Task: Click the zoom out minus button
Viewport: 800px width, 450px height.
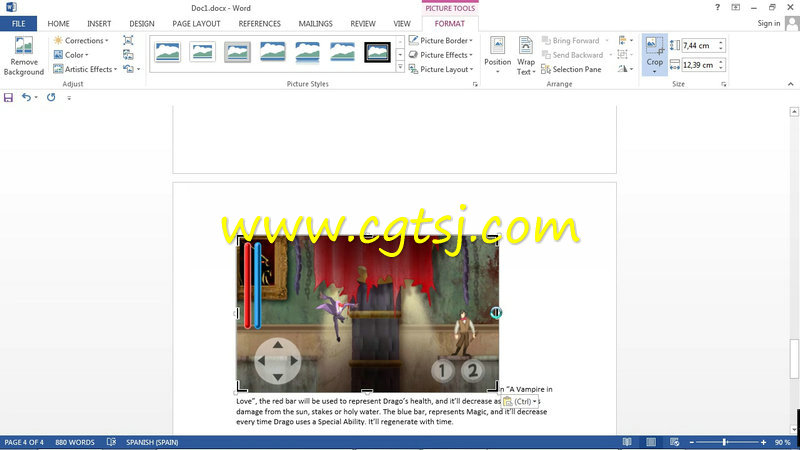Action: pyautogui.click(x=692, y=442)
